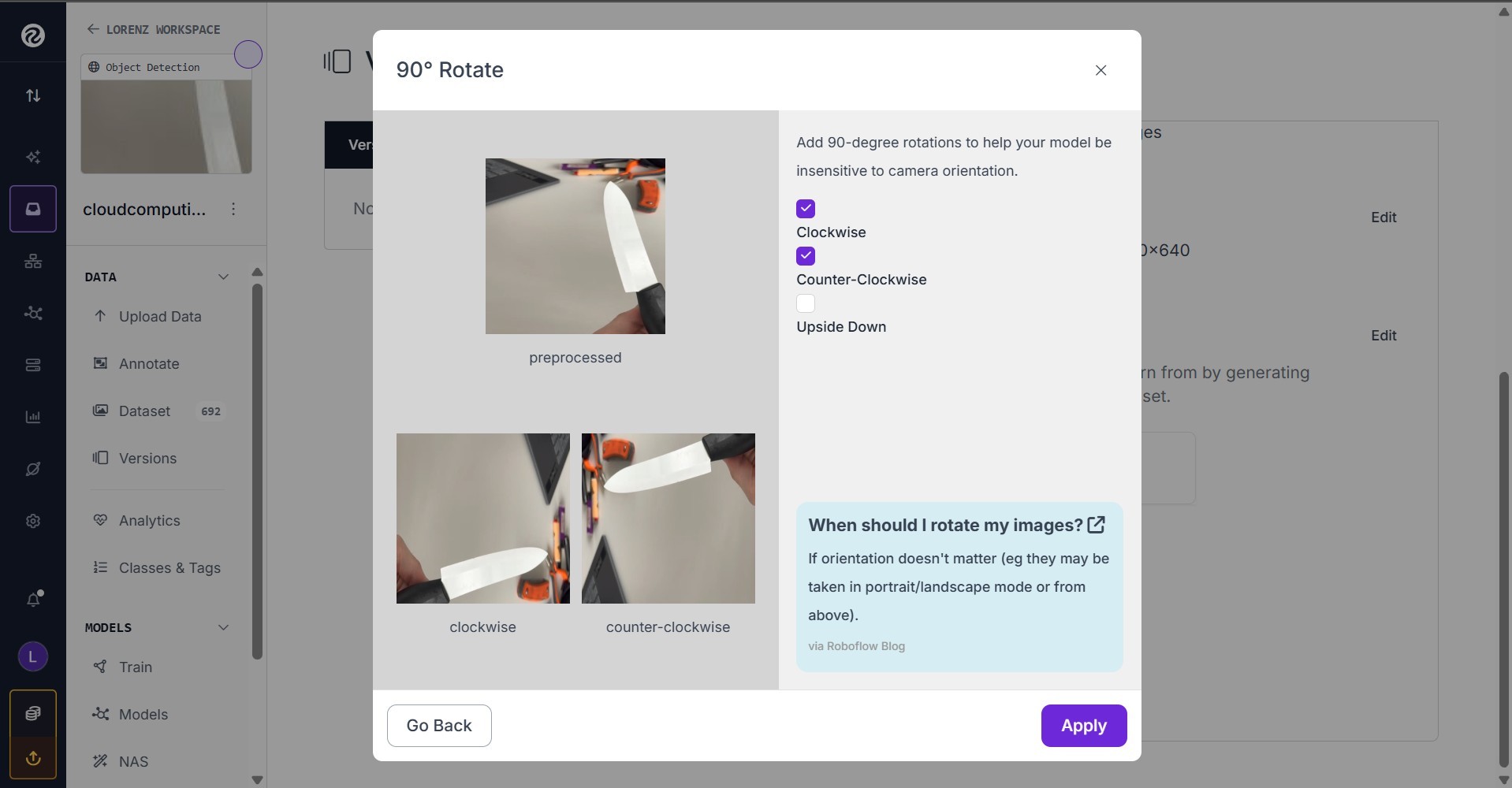
Task: Click the bar chart icon in the left rail
Action: (x=33, y=417)
